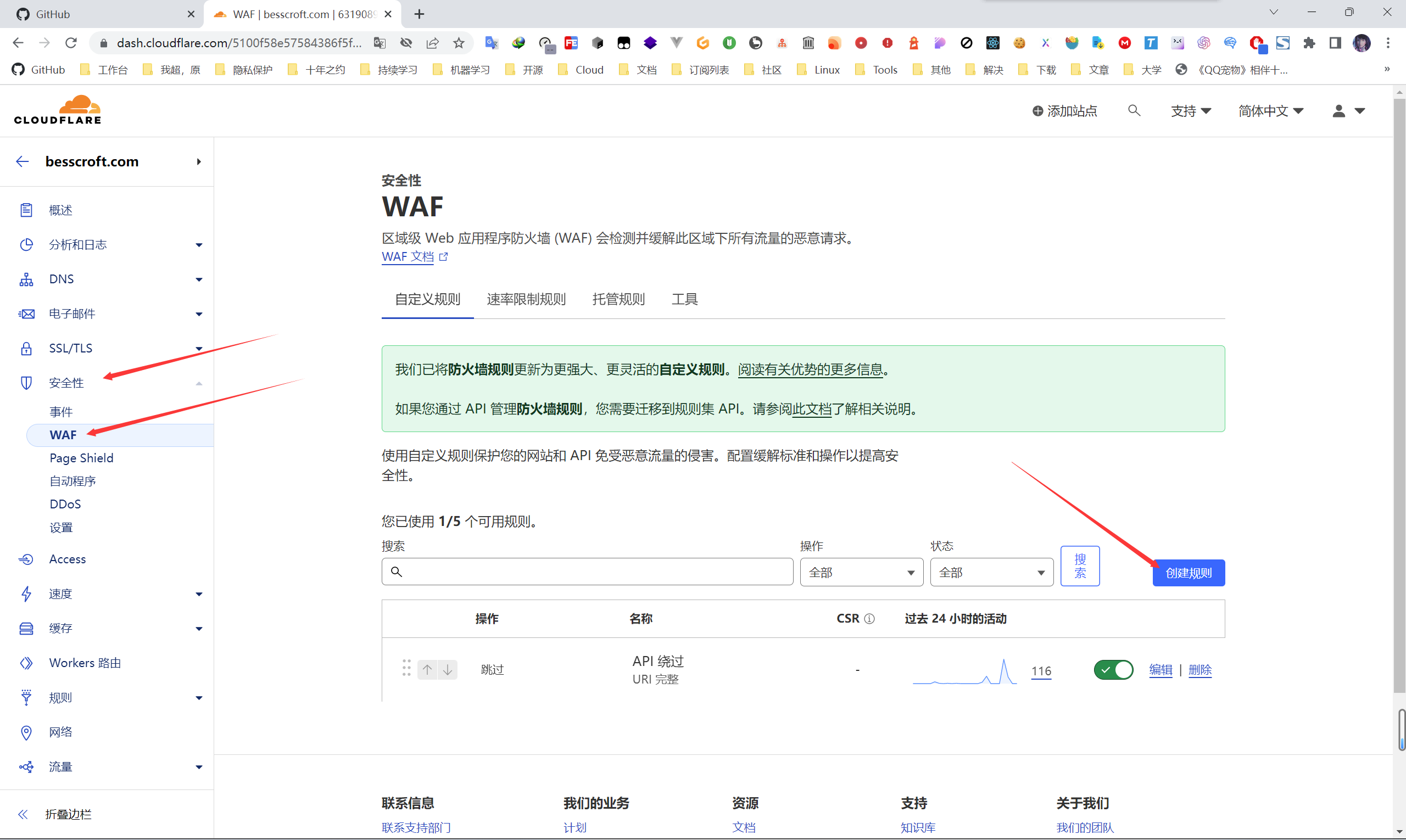The height and width of the screenshot is (840, 1406).
Task: Click the Cloudflare logo
Action: [x=58, y=110]
